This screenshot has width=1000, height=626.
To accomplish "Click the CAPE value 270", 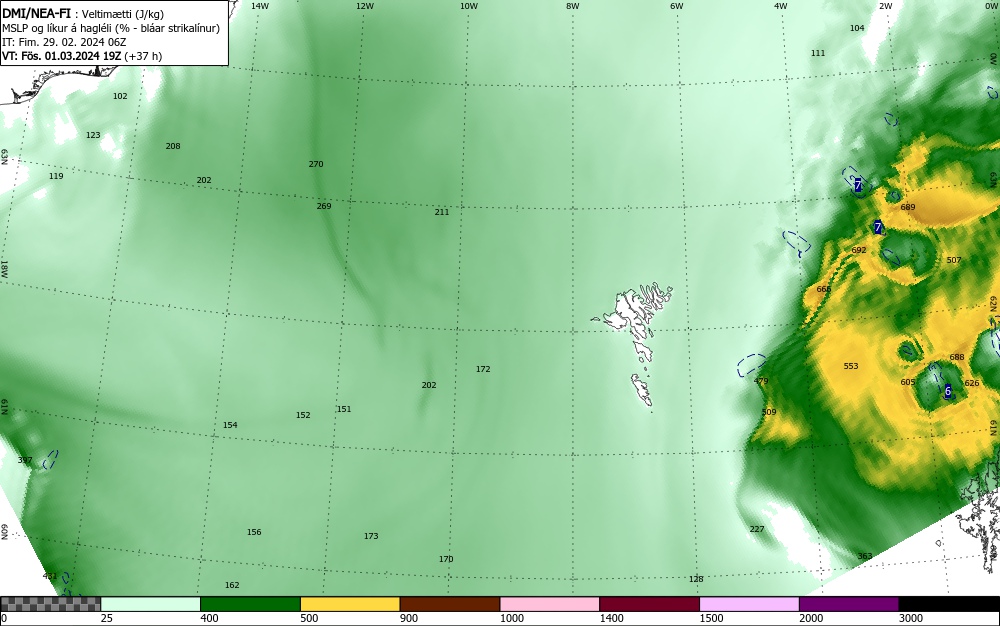I will click(x=316, y=164).
